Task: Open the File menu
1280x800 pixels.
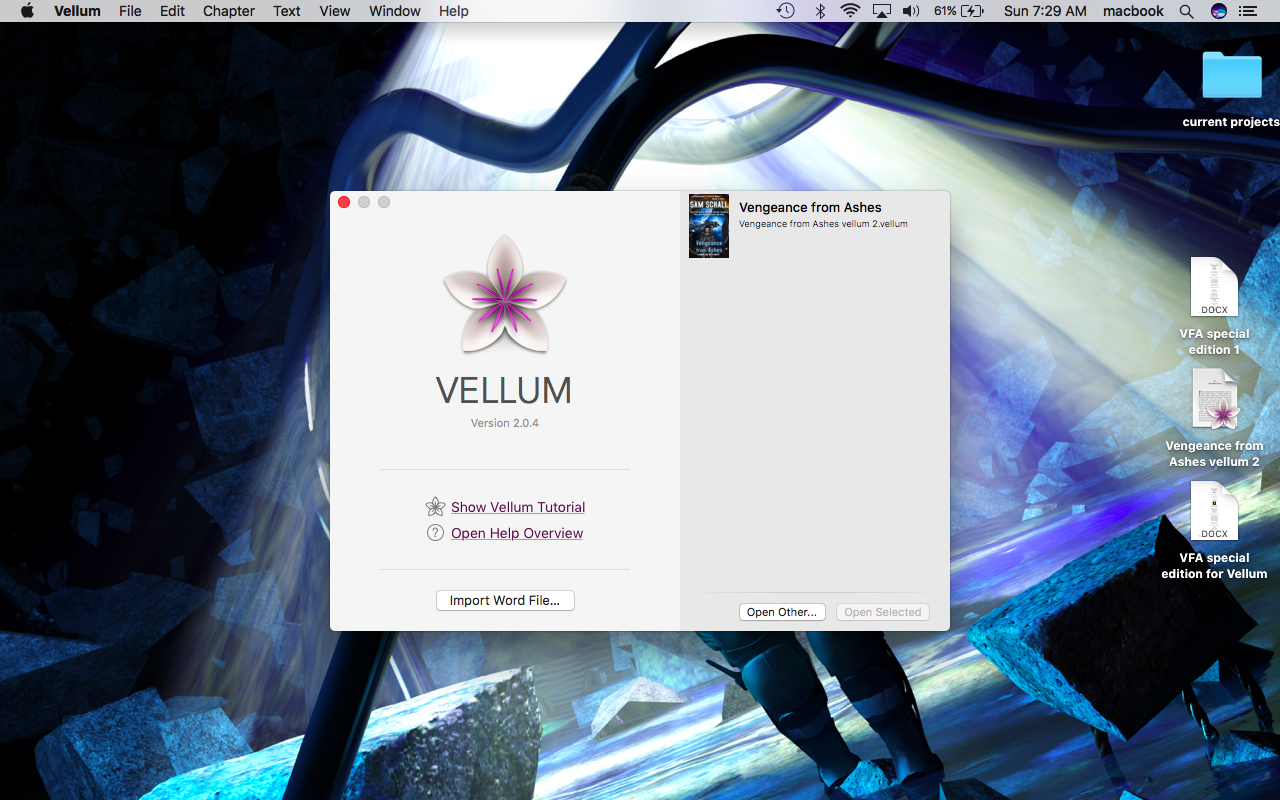Action: click(x=130, y=11)
